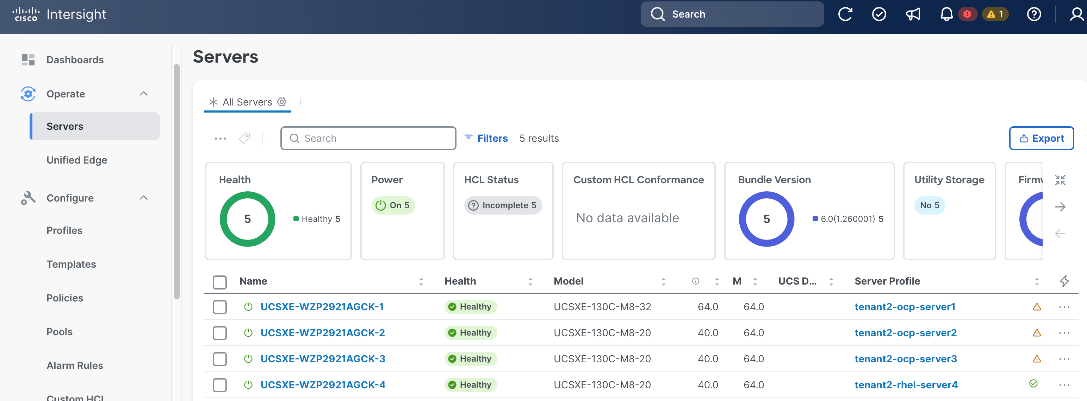Screen dimensions: 1087x401
Task: Sort by the M column arrows
Action: pos(755,282)
